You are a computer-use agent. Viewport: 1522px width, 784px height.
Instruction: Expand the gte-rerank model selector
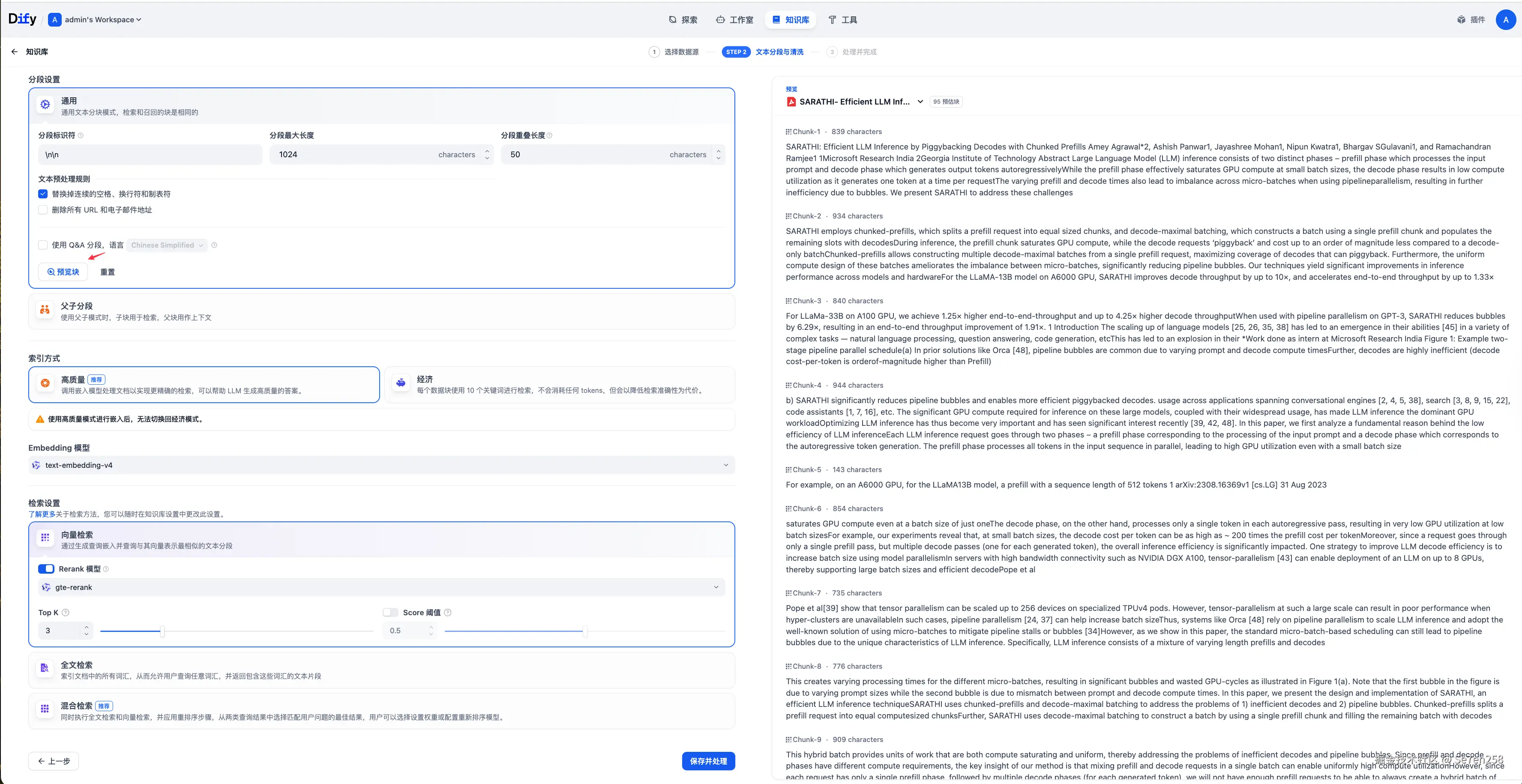pyautogui.click(x=382, y=587)
